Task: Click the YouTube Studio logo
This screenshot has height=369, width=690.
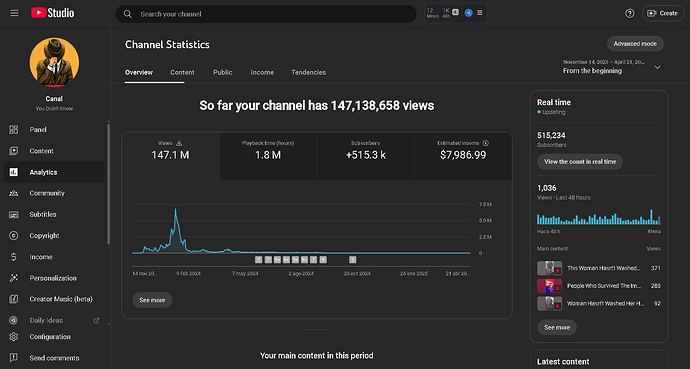Action: click(x=52, y=13)
